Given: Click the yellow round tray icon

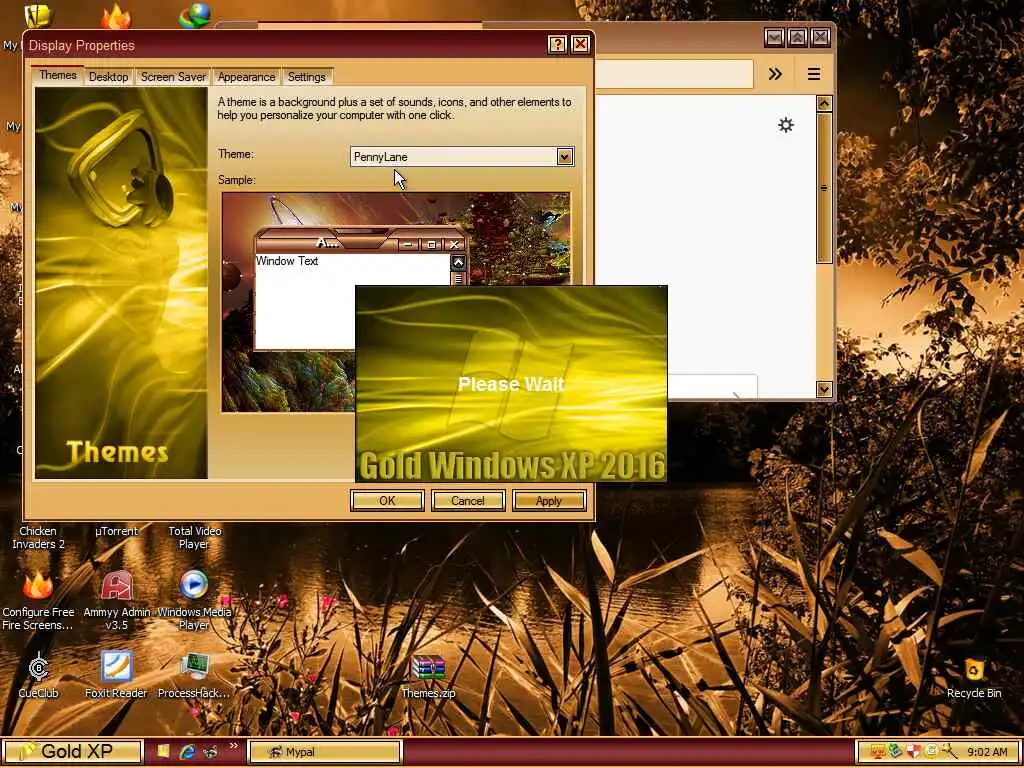Looking at the screenshot, I should pyautogui.click(x=931, y=752).
